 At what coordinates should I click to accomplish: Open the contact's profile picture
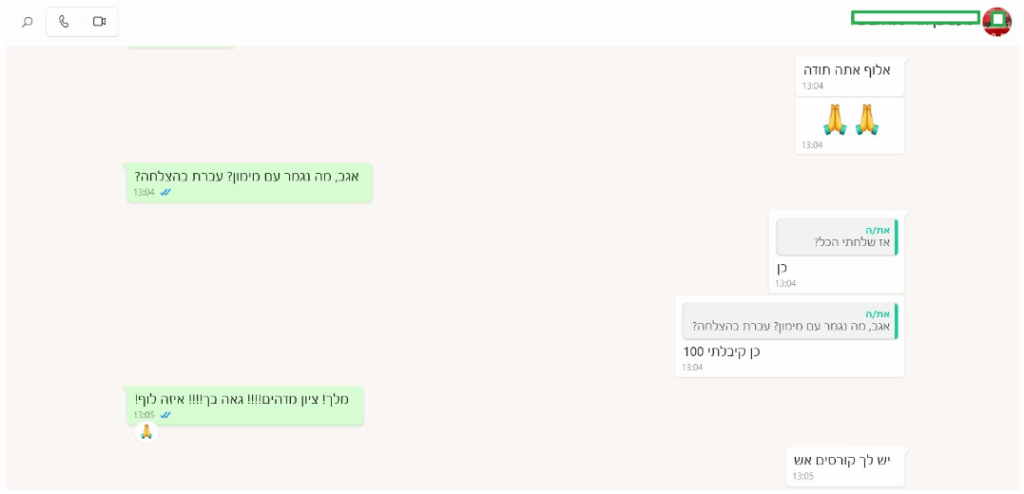(997, 22)
